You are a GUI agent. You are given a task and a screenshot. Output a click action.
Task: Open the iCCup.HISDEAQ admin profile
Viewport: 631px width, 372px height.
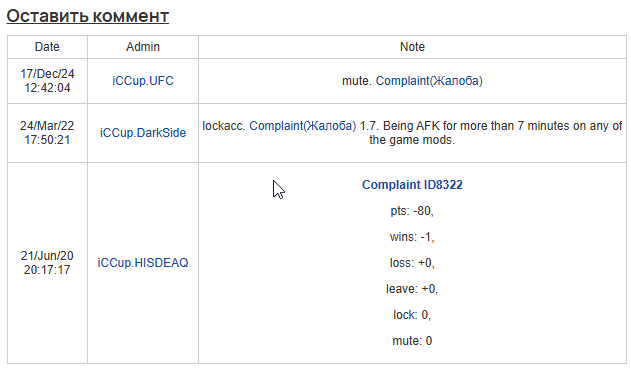(143, 263)
